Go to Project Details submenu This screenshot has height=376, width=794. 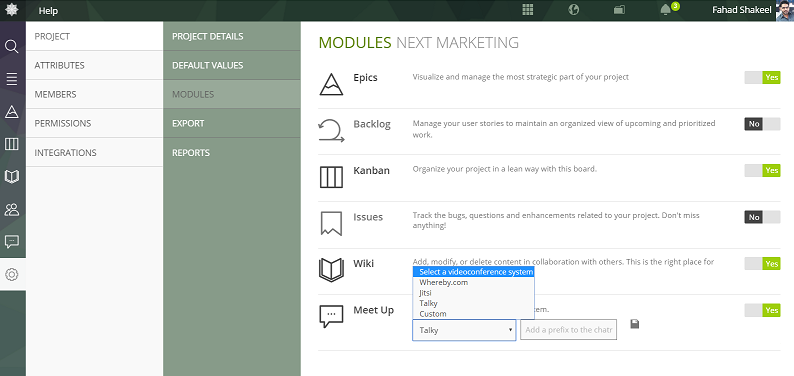click(232, 36)
